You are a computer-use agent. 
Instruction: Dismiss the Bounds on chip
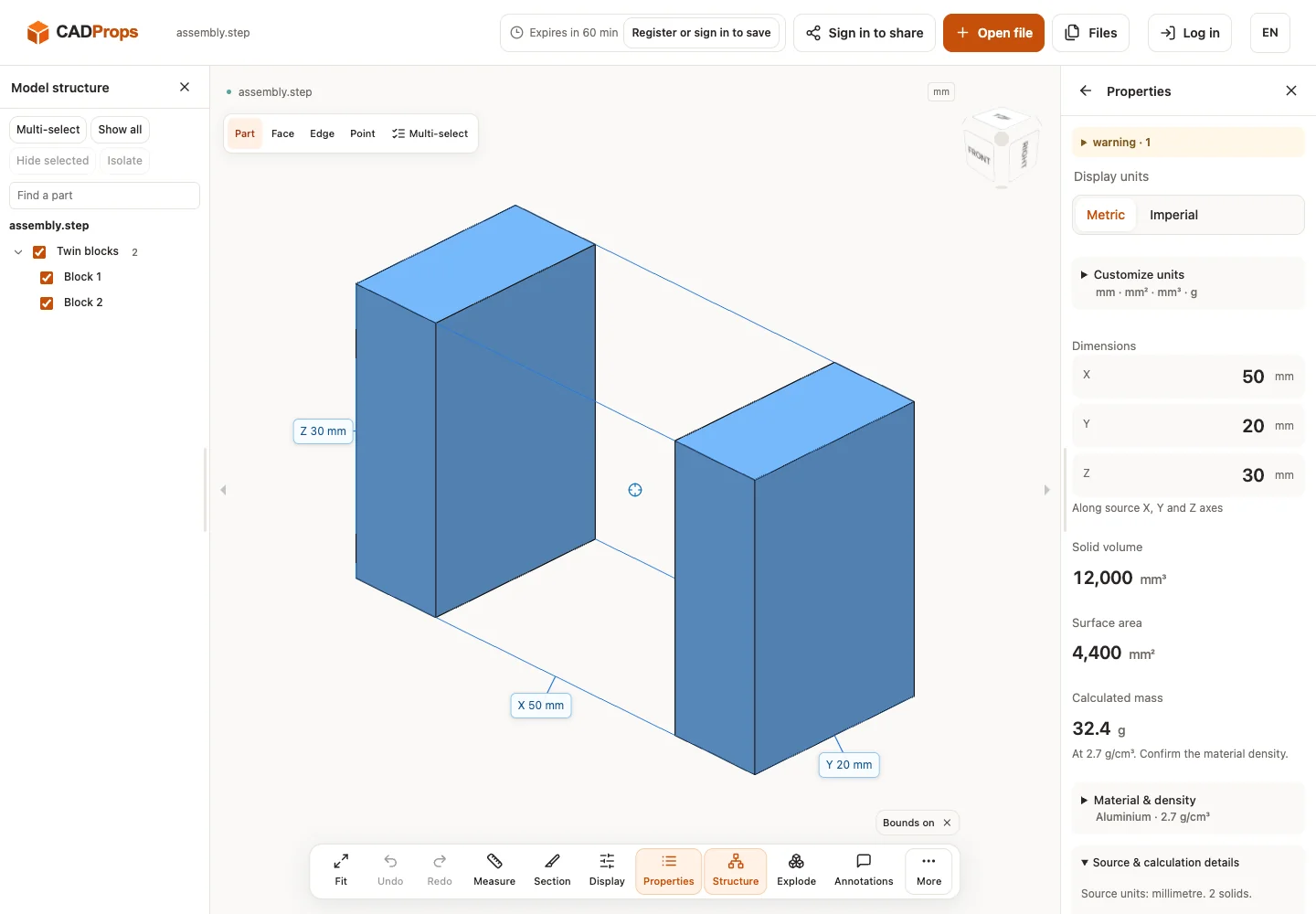click(947, 823)
